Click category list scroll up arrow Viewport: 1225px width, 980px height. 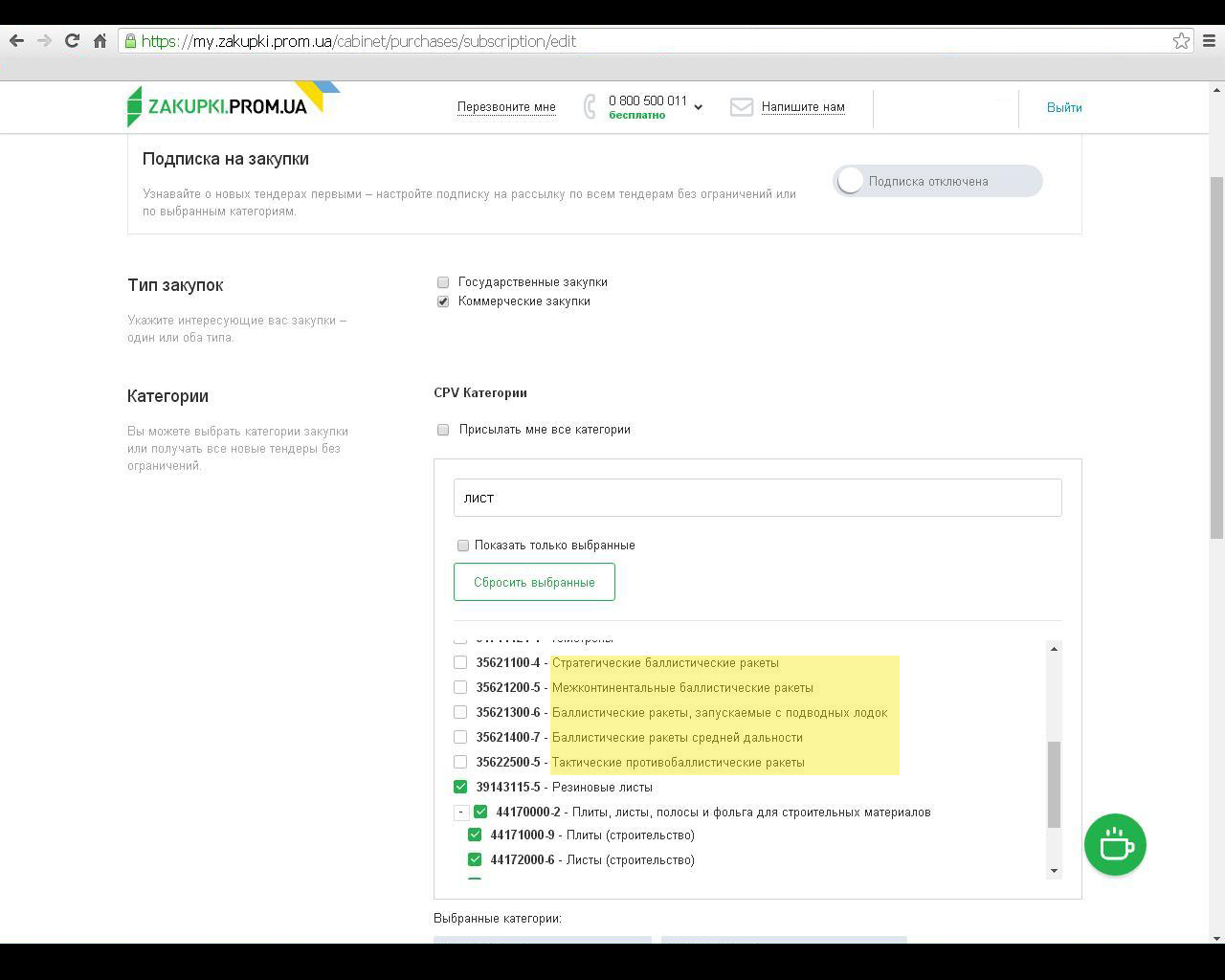[1054, 649]
